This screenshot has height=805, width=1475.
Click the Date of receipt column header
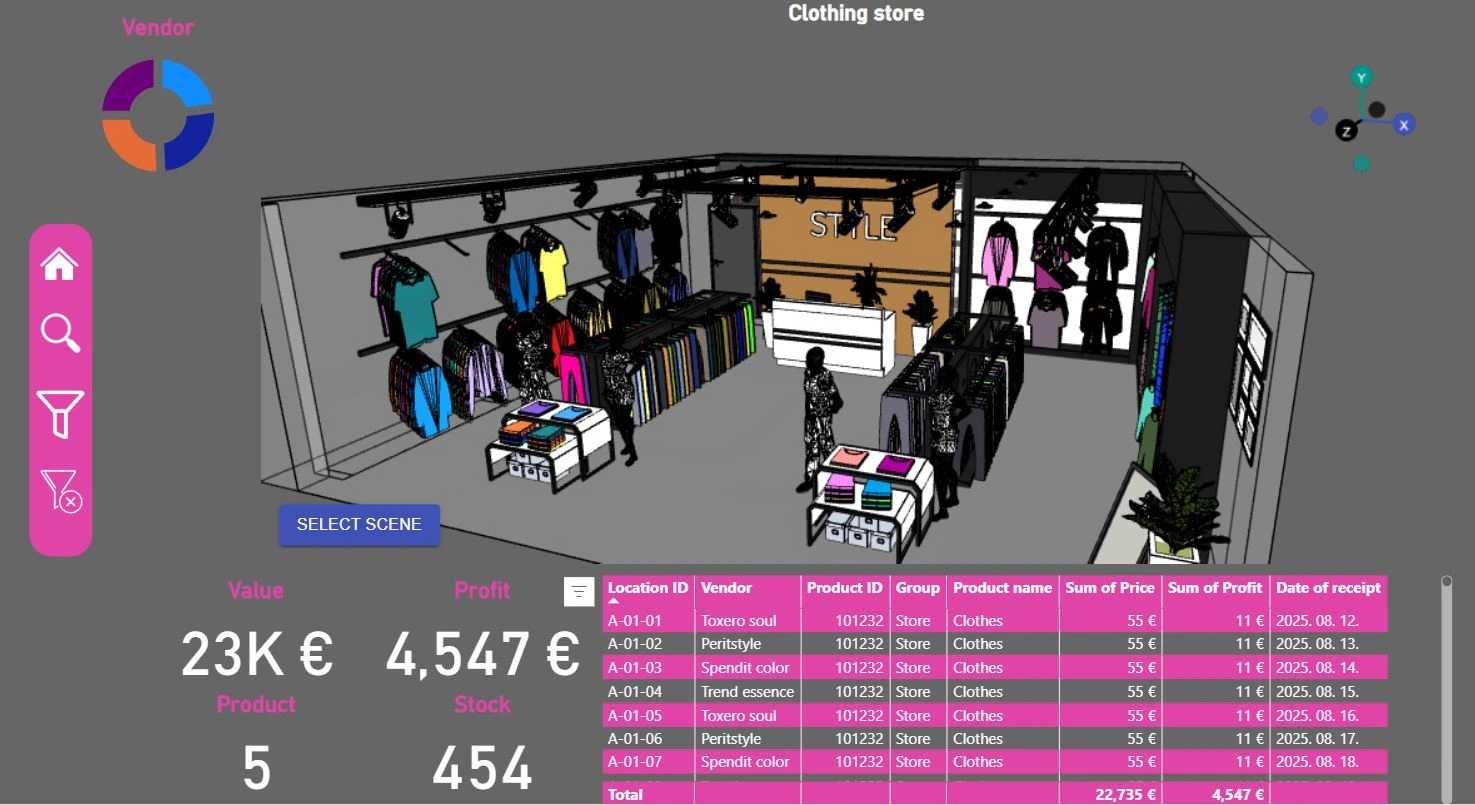[1327, 588]
